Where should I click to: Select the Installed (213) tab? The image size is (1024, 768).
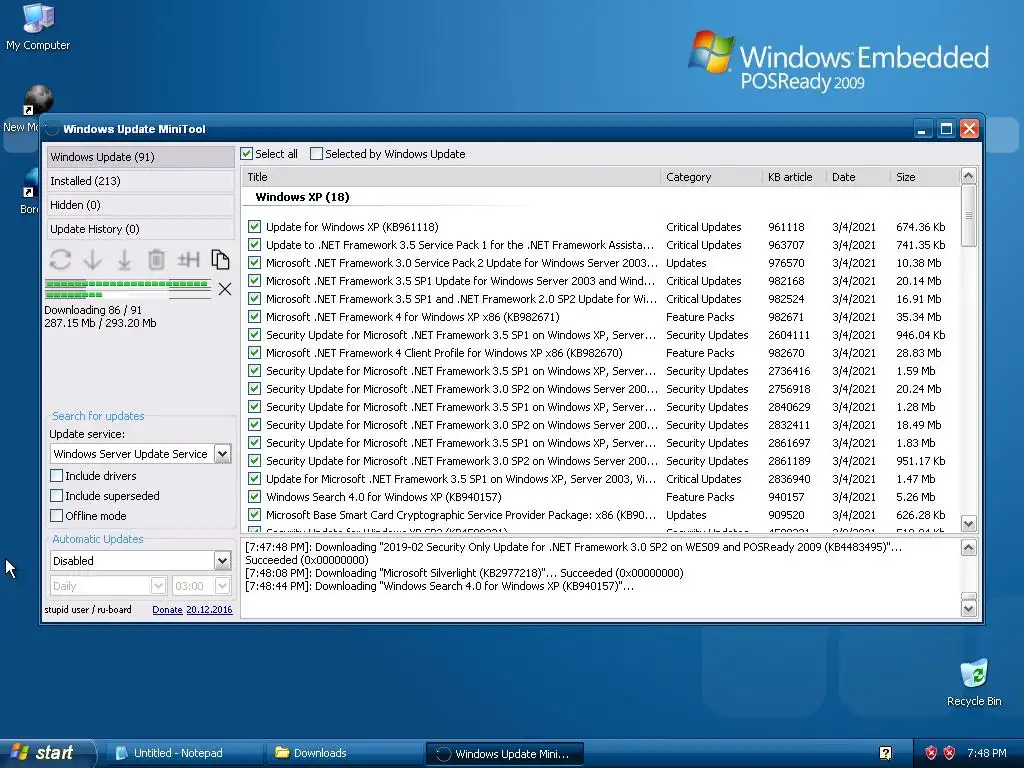pyautogui.click(x=140, y=181)
